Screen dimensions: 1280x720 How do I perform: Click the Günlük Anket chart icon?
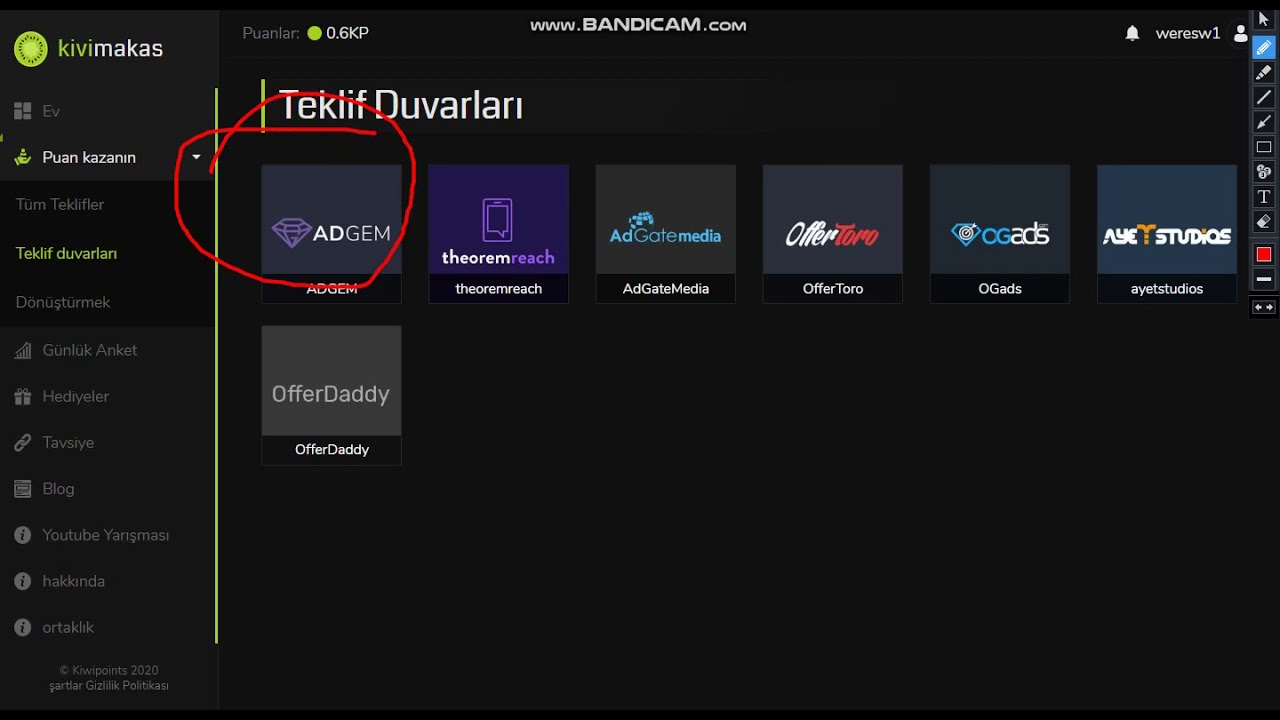point(22,350)
